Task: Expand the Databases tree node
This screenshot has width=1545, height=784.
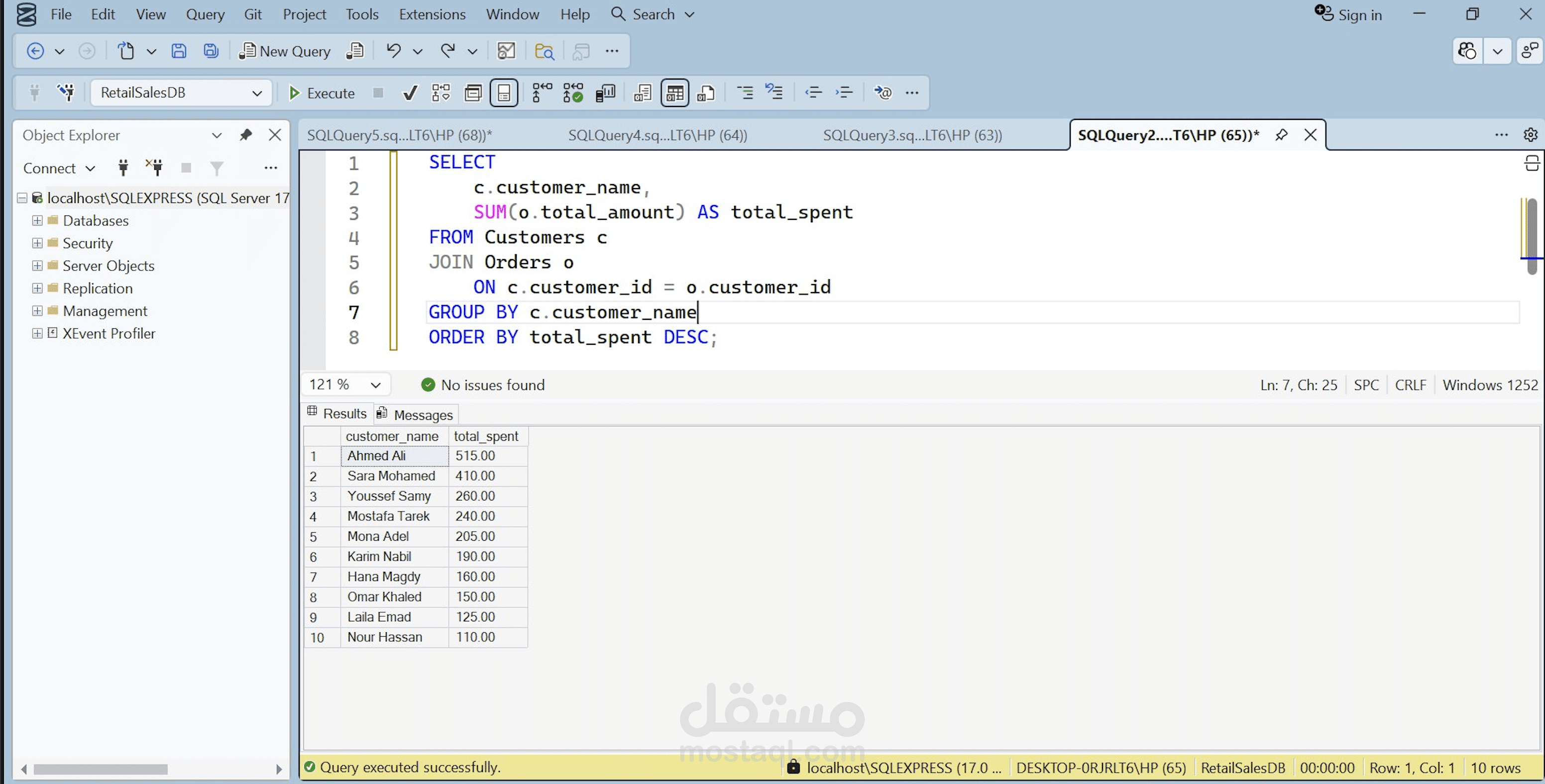Action: pyautogui.click(x=37, y=220)
